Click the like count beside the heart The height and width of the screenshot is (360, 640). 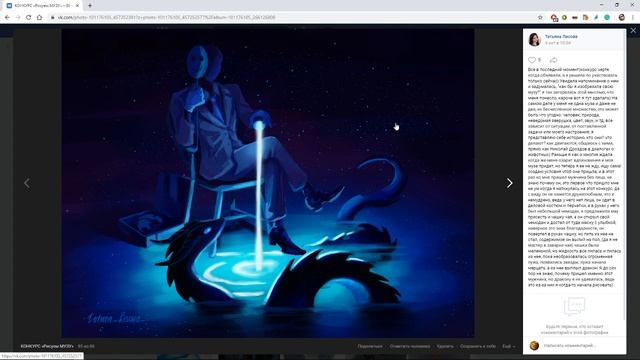539,60
